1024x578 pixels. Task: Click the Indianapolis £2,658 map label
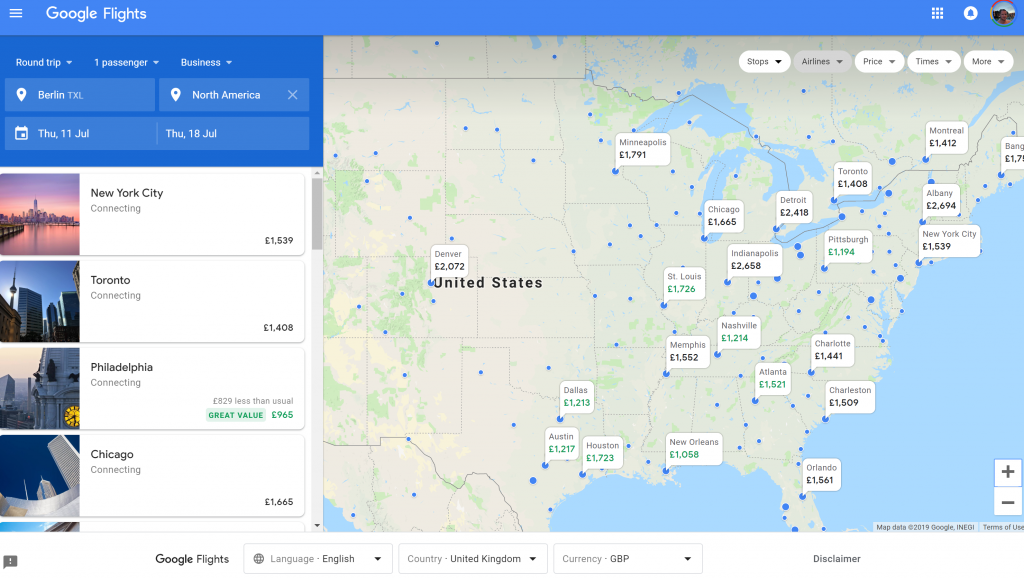click(x=754, y=259)
